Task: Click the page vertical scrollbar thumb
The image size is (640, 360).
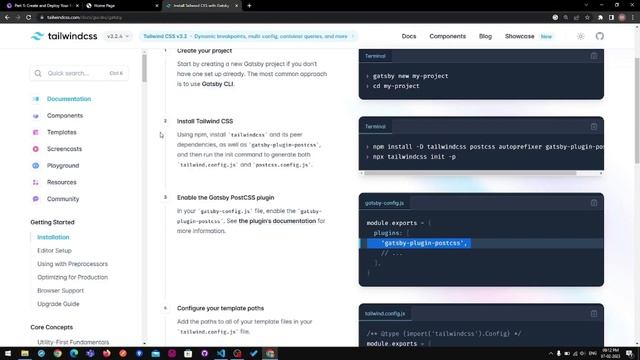Action: tap(637, 110)
